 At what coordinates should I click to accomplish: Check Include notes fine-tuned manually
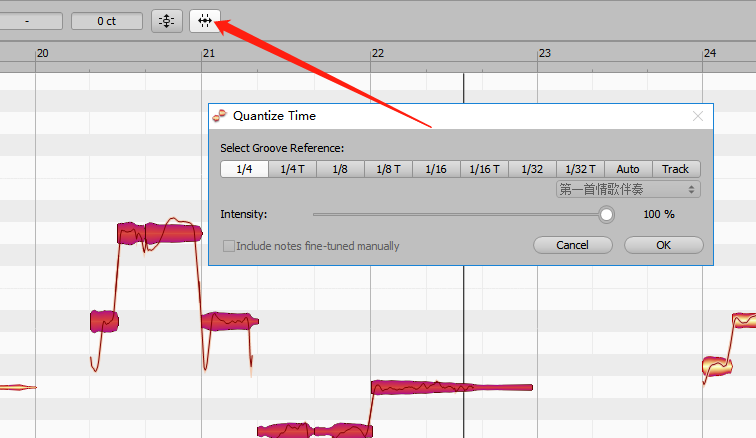[x=230, y=246]
